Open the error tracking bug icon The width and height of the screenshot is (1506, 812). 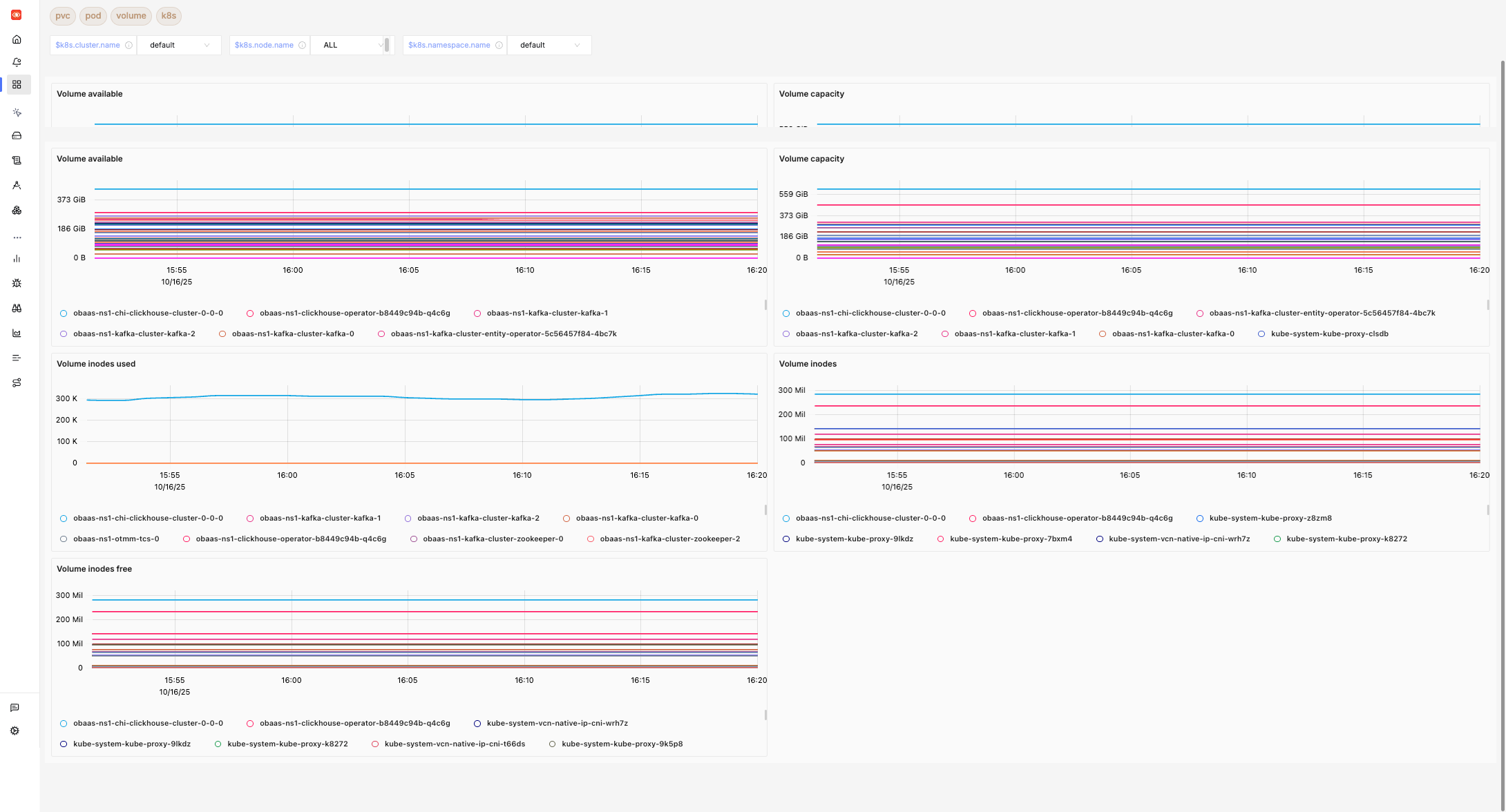pyautogui.click(x=17, y=283)
